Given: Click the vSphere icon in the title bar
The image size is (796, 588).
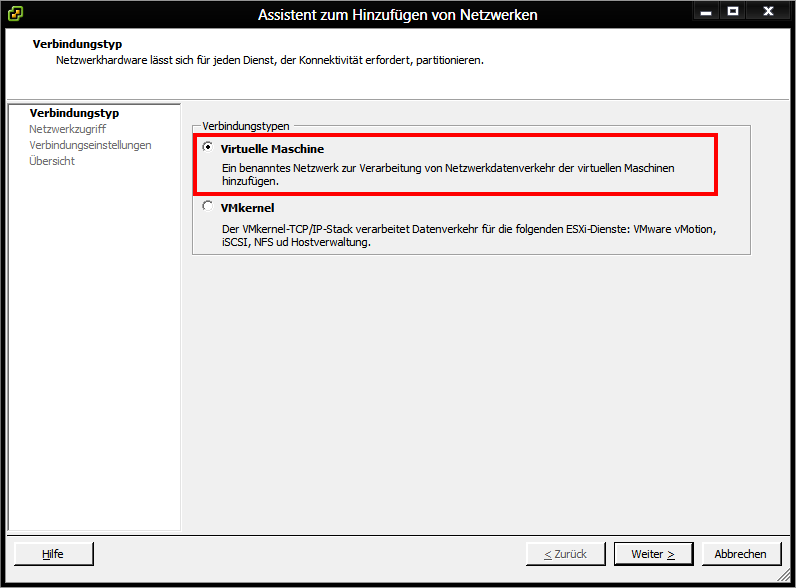Looking at the screenshot, I should tap(16, 14).
